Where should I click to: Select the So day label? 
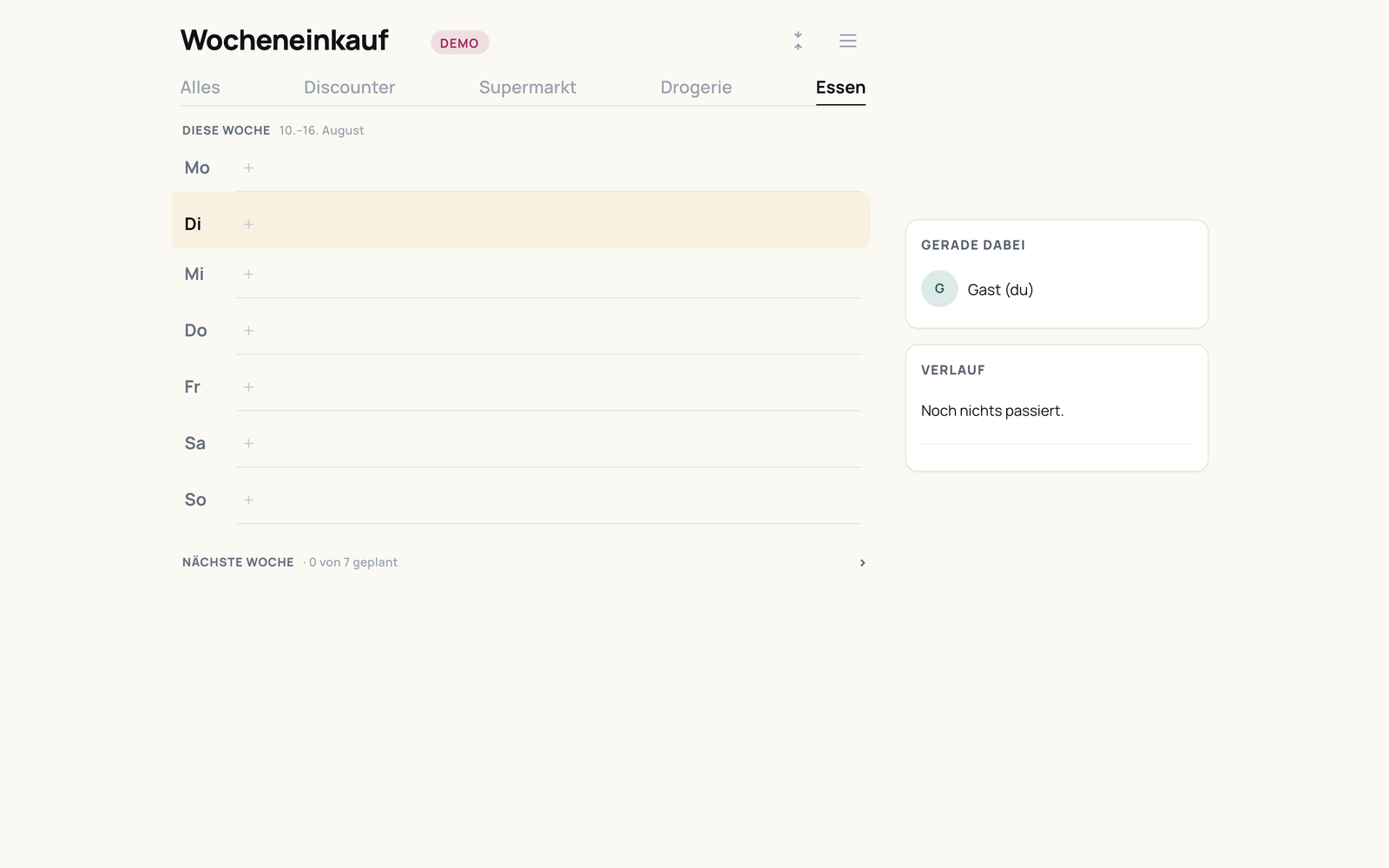click(x=195, y=500)
